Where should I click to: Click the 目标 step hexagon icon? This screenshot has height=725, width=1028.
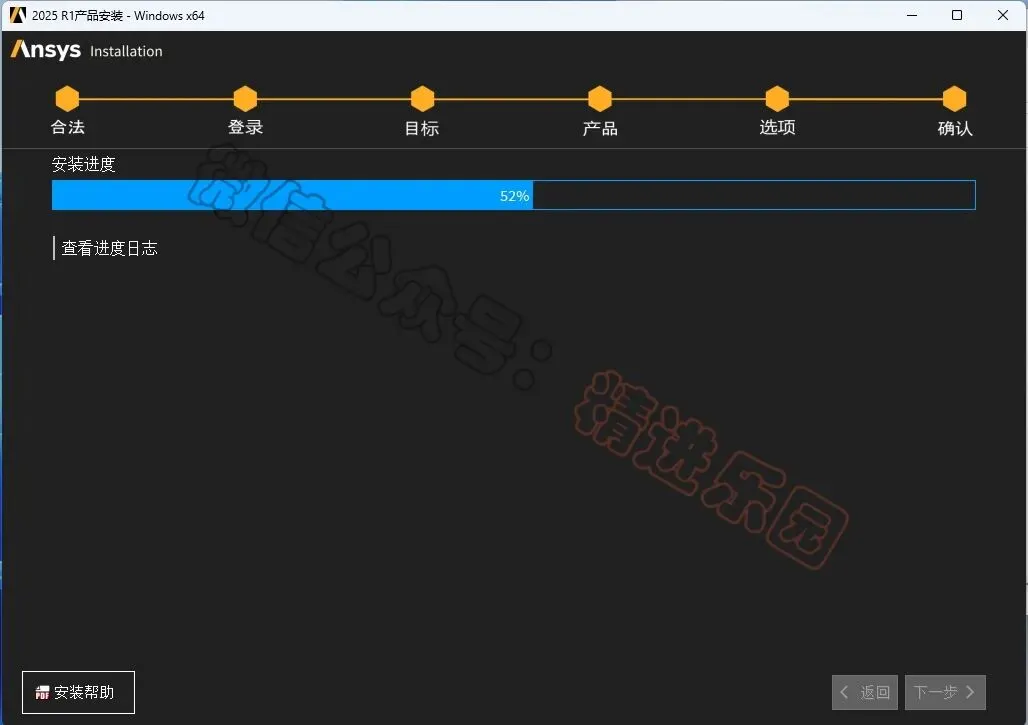tap(422, 99)
